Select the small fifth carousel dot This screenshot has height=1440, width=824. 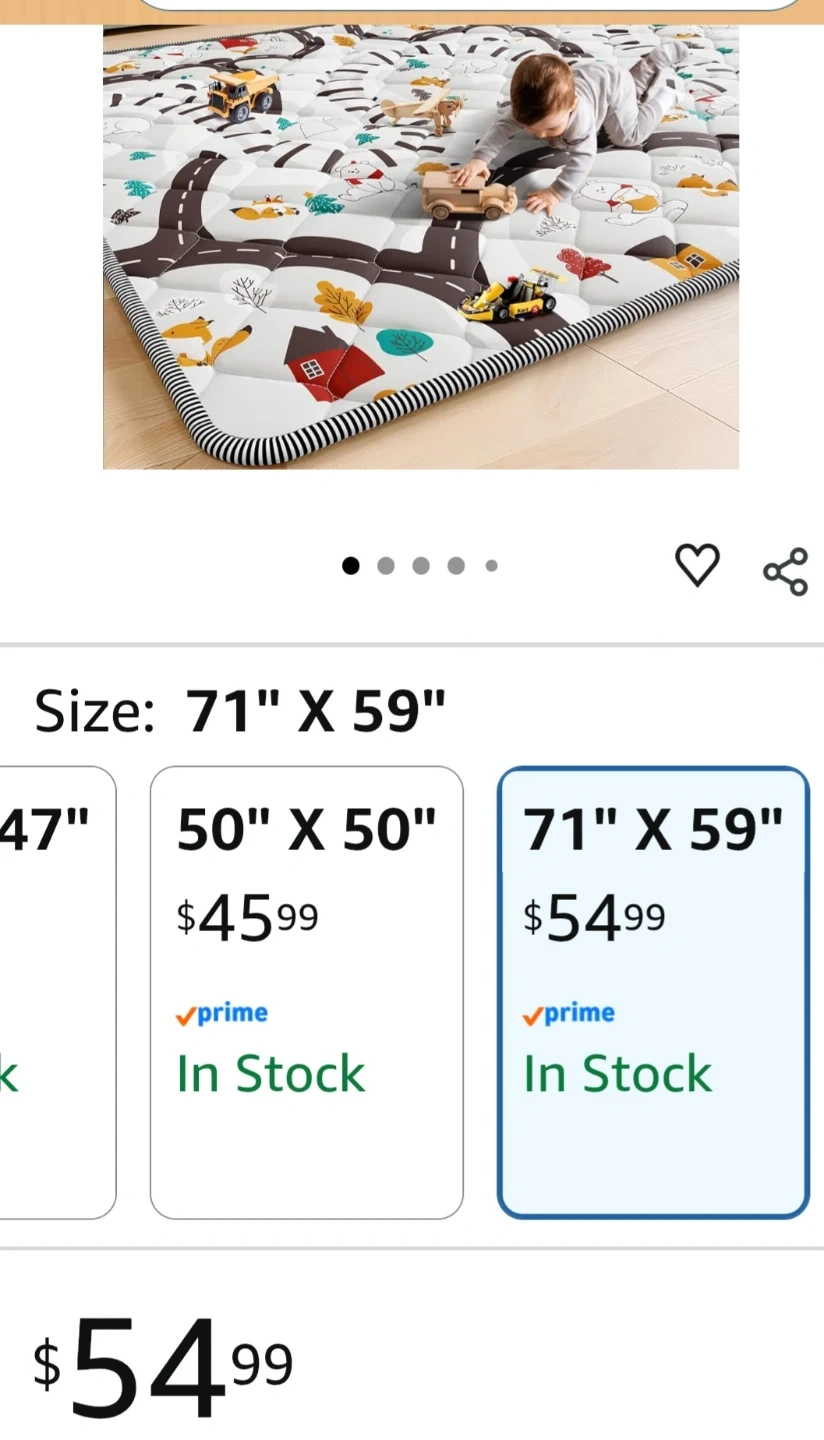[491, 566]
